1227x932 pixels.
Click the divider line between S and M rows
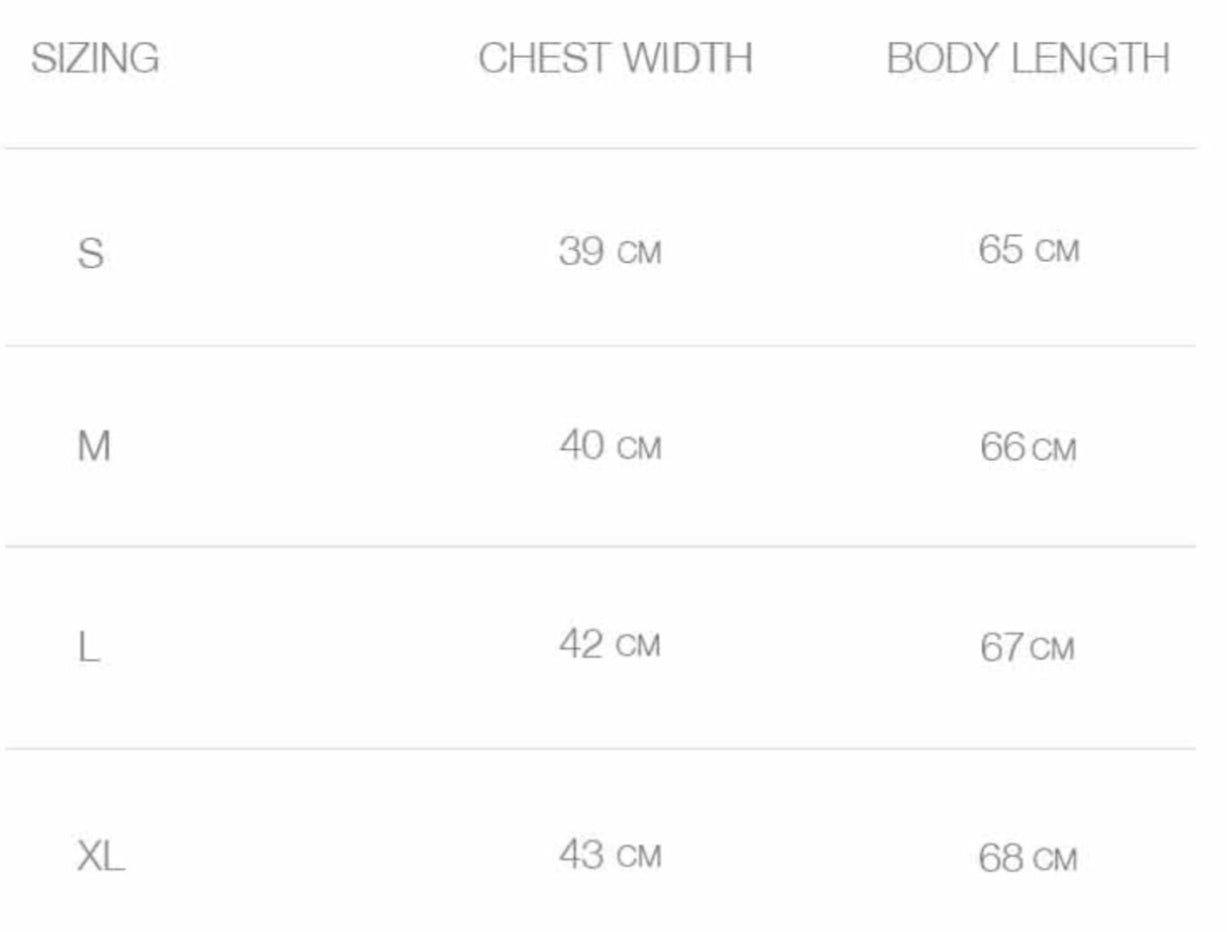click(x=600, y=346)
